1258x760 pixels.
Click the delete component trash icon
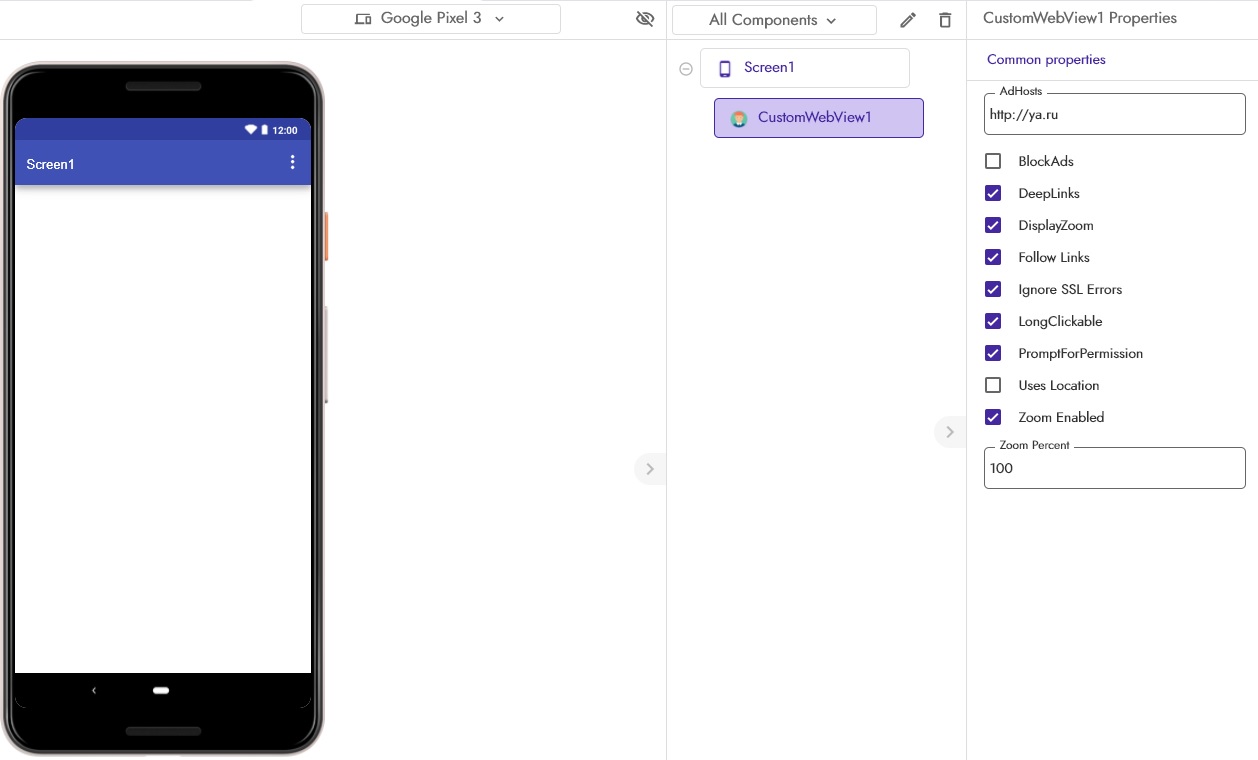[944, 19]
